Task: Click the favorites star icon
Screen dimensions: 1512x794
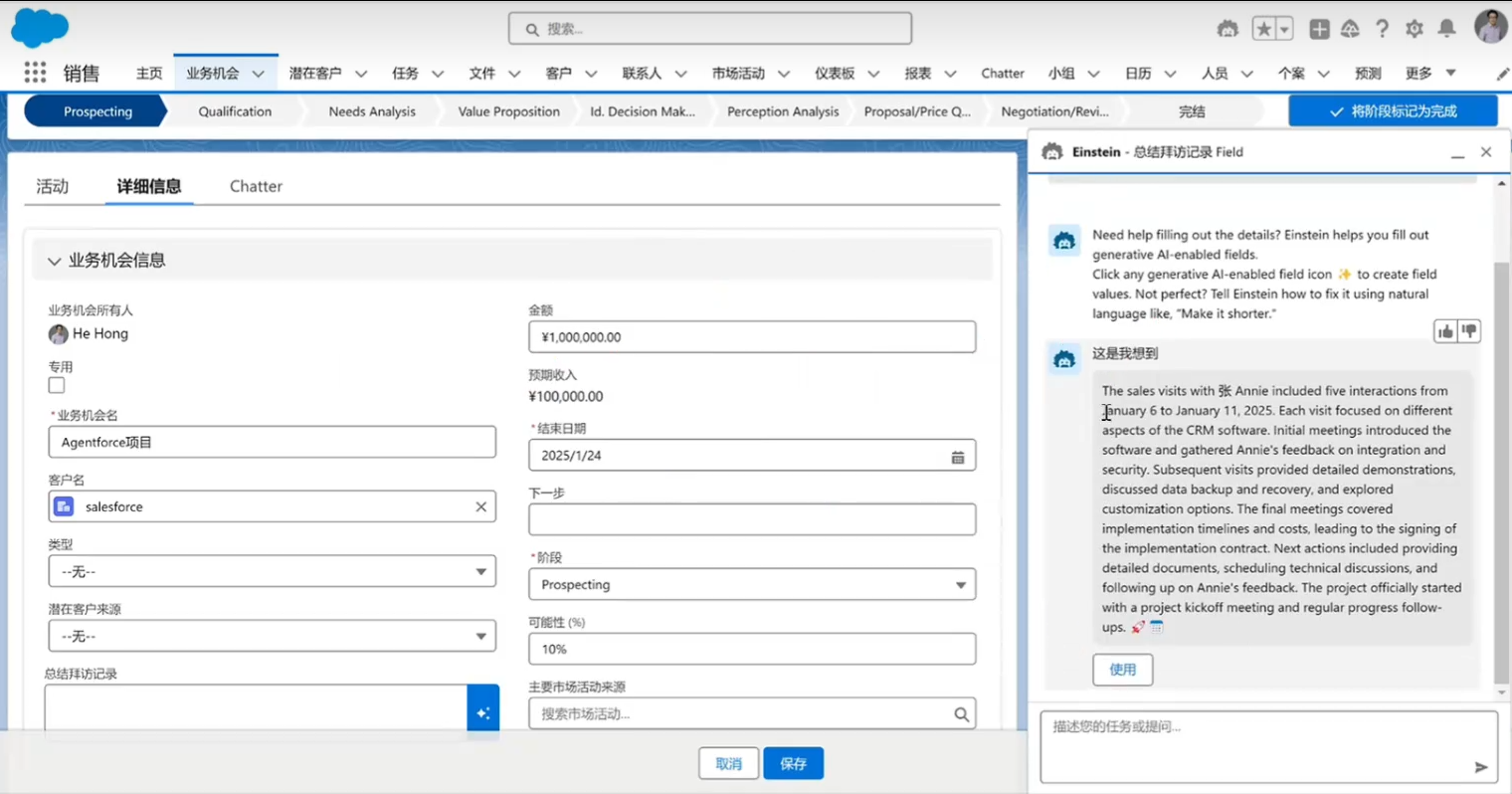Action: pos(1263,29)
